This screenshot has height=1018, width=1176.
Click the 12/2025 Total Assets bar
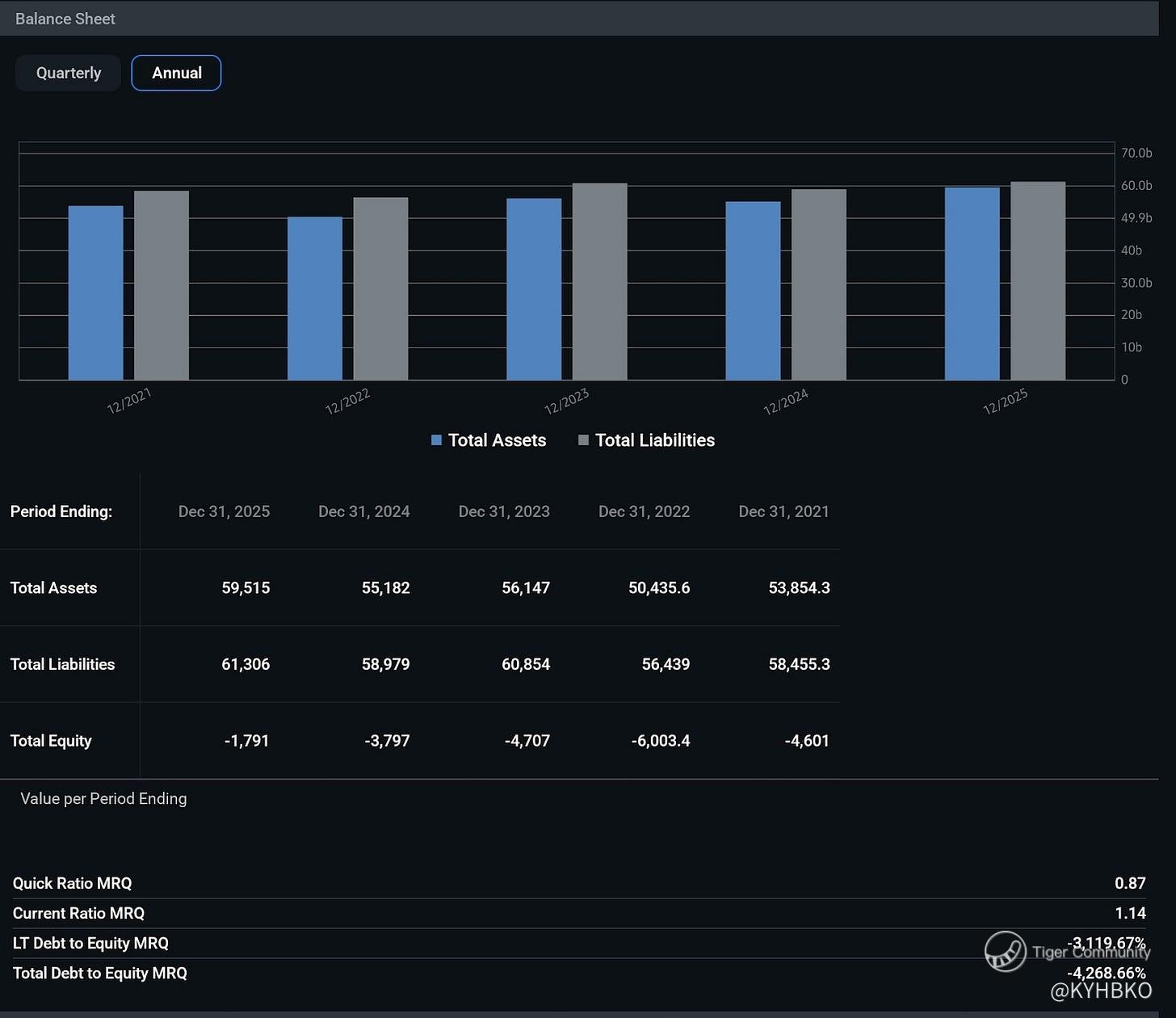pyautogui.click(x=972, y=284)
